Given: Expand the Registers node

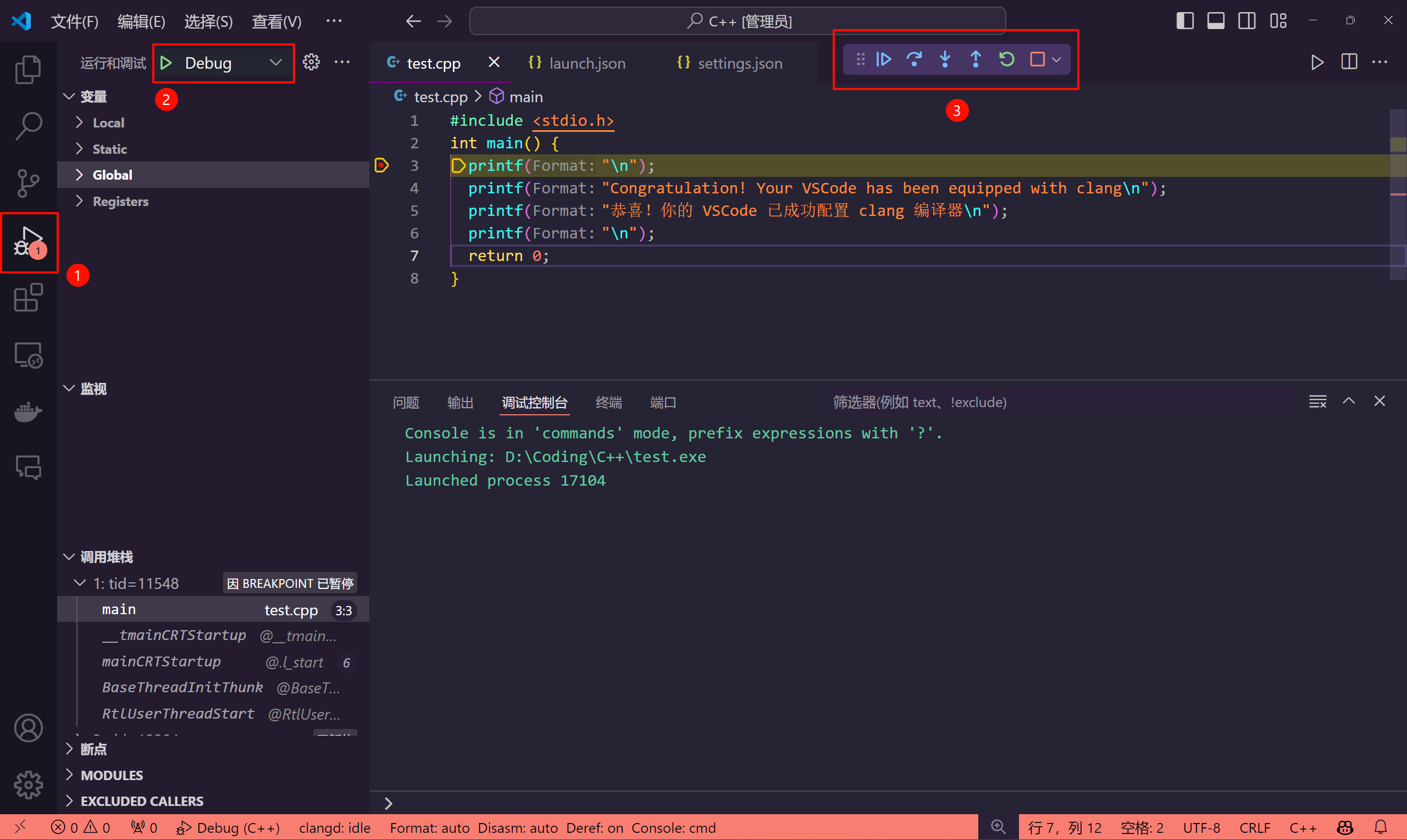Looking at the screenshot, I should click(x=213, y=201).
